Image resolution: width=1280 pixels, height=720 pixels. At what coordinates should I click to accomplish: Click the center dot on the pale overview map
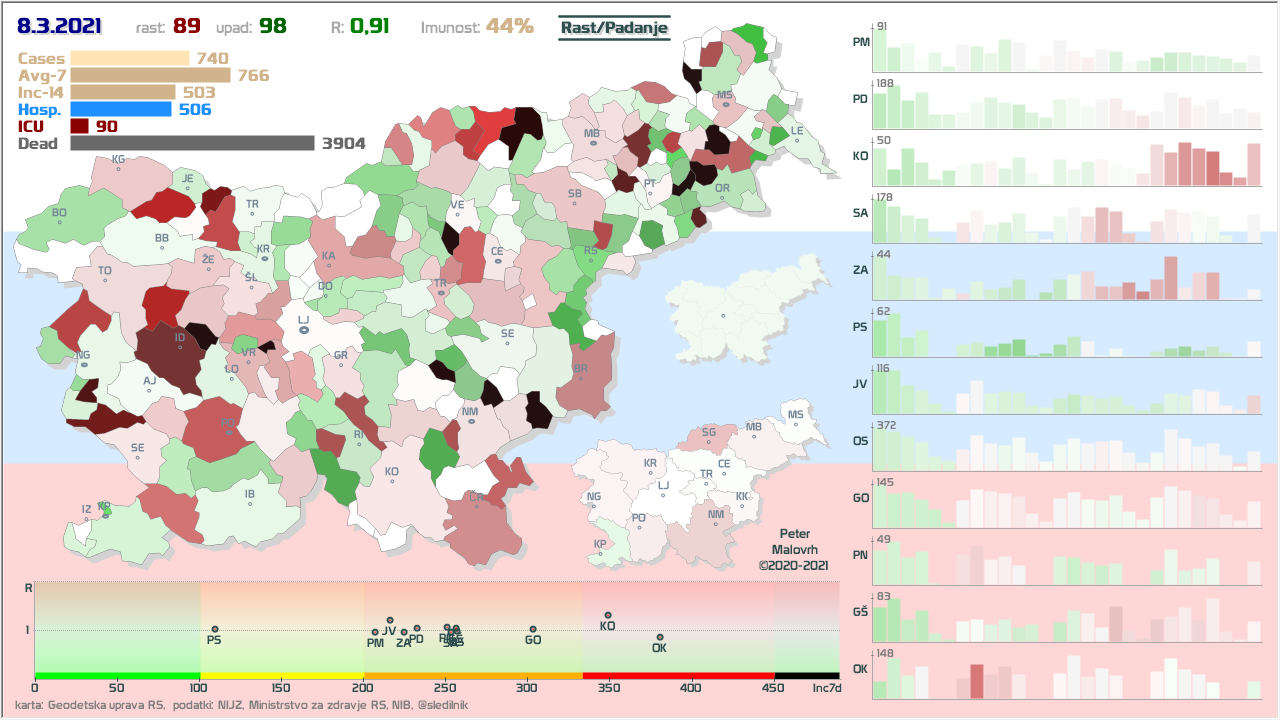723,316
